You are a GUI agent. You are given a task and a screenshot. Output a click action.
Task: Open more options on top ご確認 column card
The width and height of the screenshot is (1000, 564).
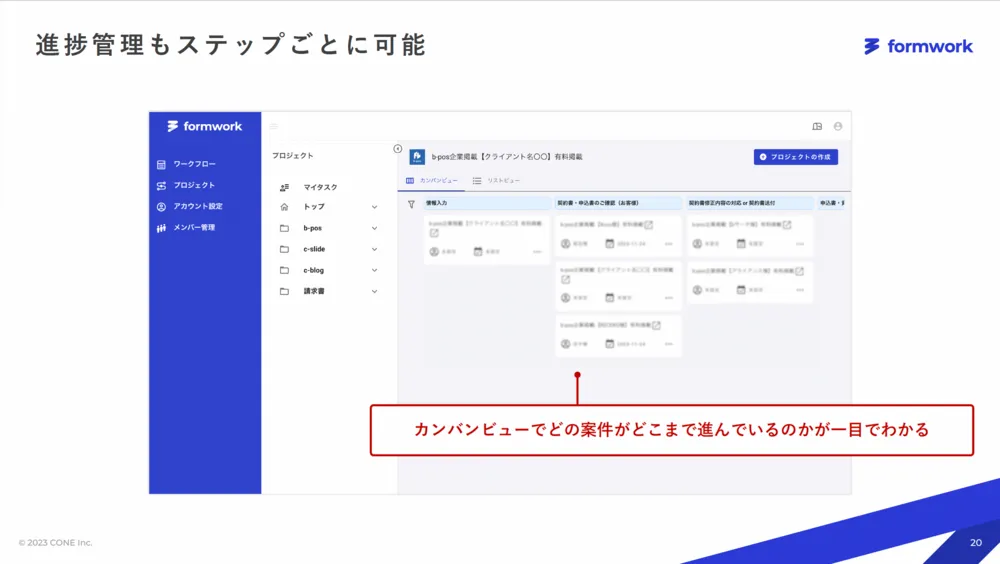click(x=668, y=244)
